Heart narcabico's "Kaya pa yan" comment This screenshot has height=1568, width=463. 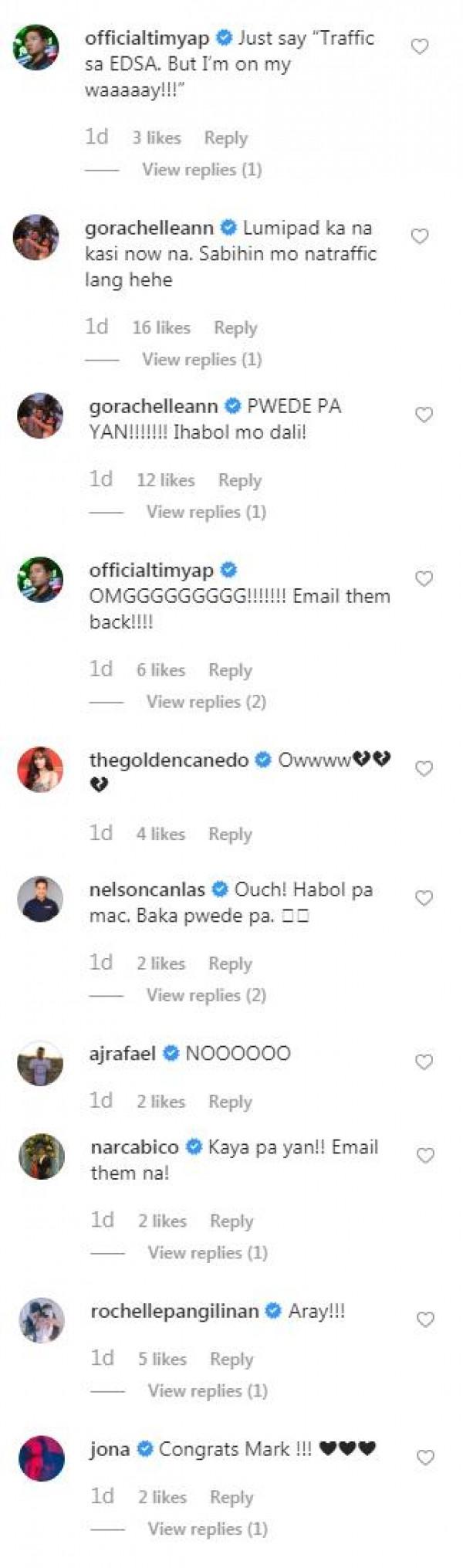click(425, 1156)
